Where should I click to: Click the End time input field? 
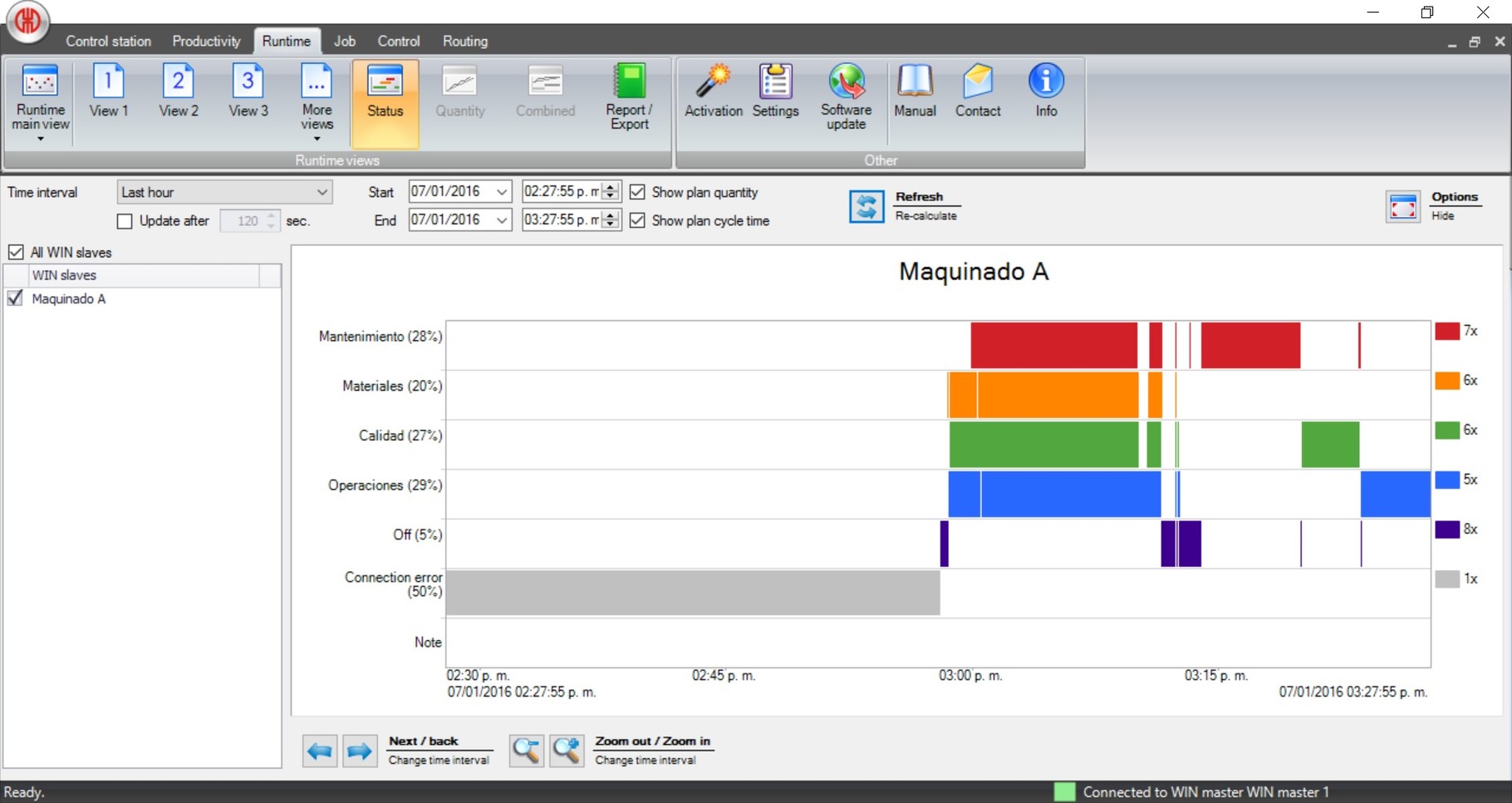(561, 220)
